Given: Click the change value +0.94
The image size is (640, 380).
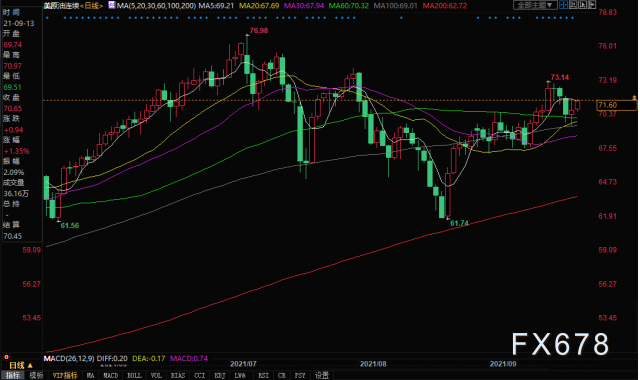Looking at the screenshot, I should (x=13, y=130).
